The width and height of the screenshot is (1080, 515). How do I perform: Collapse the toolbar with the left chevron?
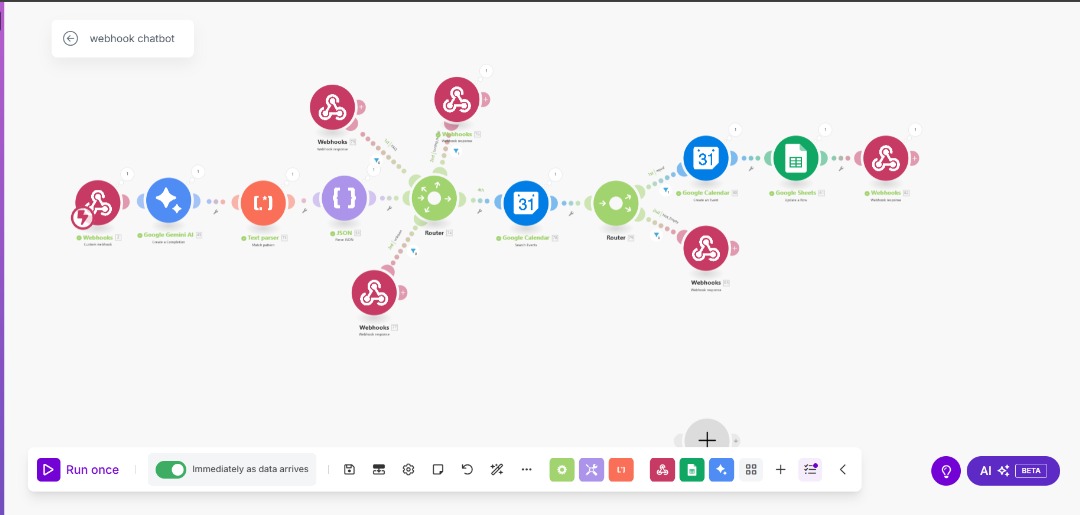tap(842, 470)
